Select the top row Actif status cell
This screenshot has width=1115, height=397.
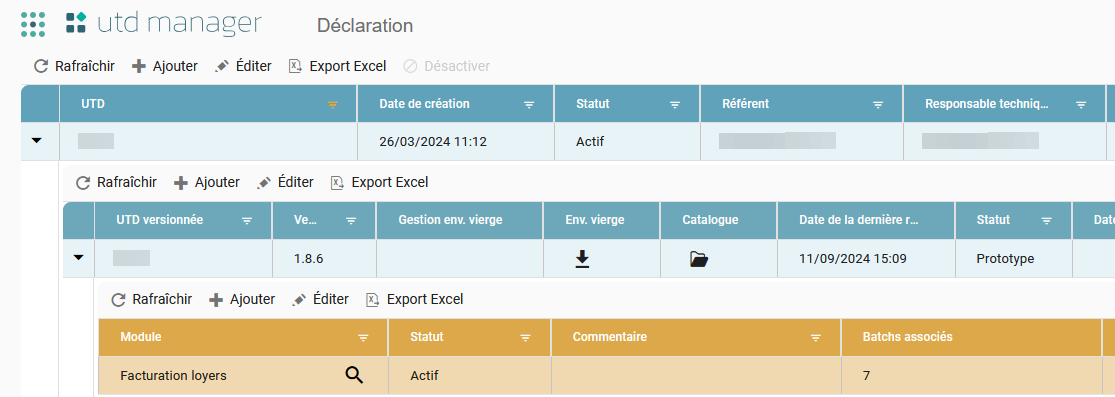(627, 142)
